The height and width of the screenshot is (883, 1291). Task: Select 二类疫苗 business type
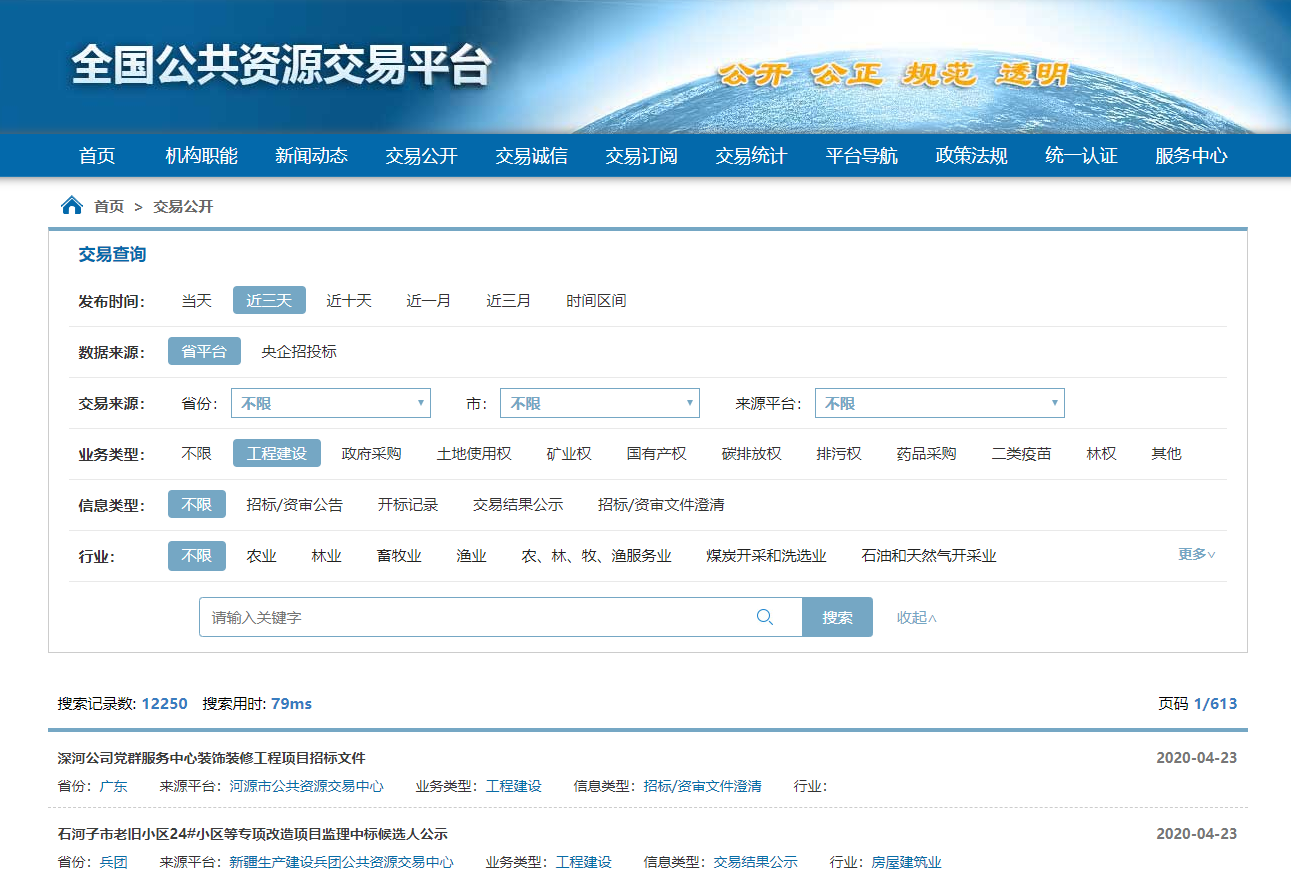1022,454
